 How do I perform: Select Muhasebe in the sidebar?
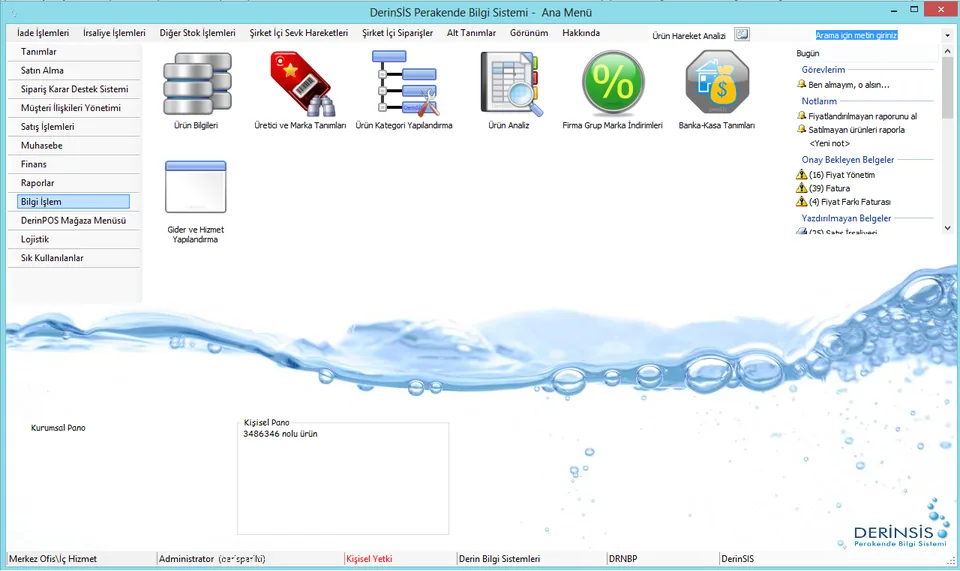pyautogui.click(x=75, y=146)
